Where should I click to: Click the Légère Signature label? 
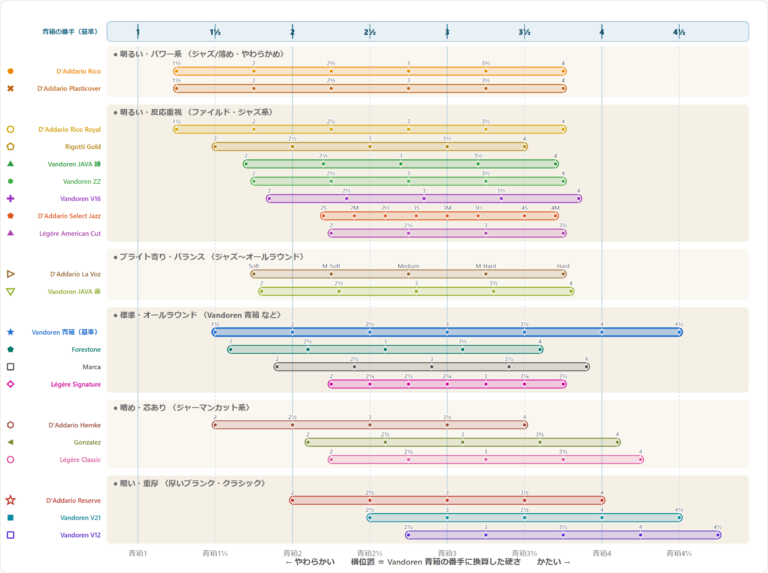pos(76,384)
